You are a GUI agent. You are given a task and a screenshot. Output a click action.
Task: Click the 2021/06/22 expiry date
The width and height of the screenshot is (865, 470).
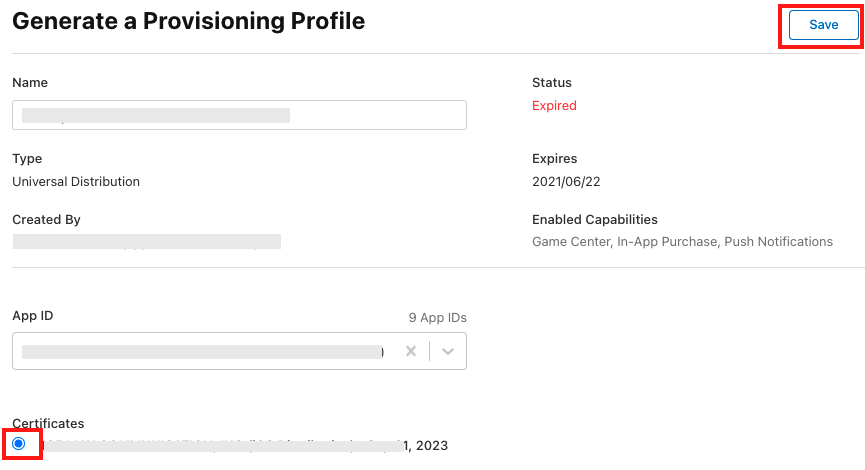point(566,182)
